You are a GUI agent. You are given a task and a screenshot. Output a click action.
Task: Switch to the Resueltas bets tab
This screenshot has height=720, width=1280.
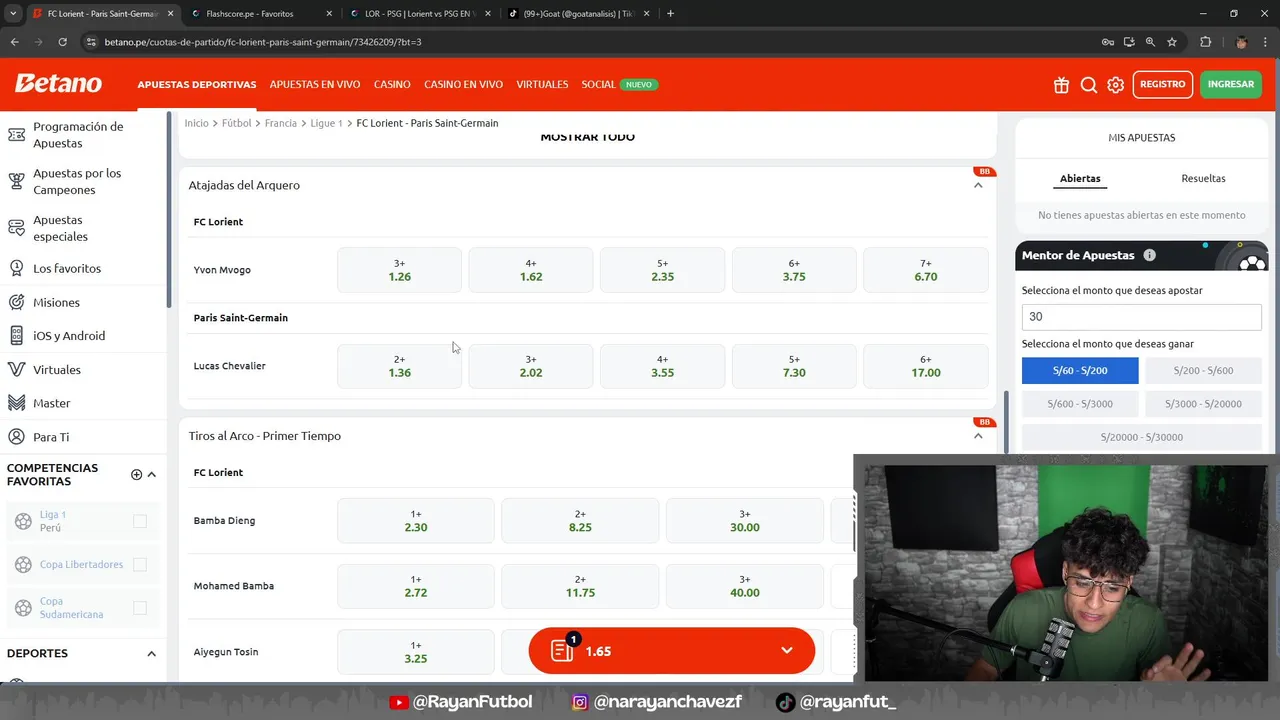tap(1203, 179)
